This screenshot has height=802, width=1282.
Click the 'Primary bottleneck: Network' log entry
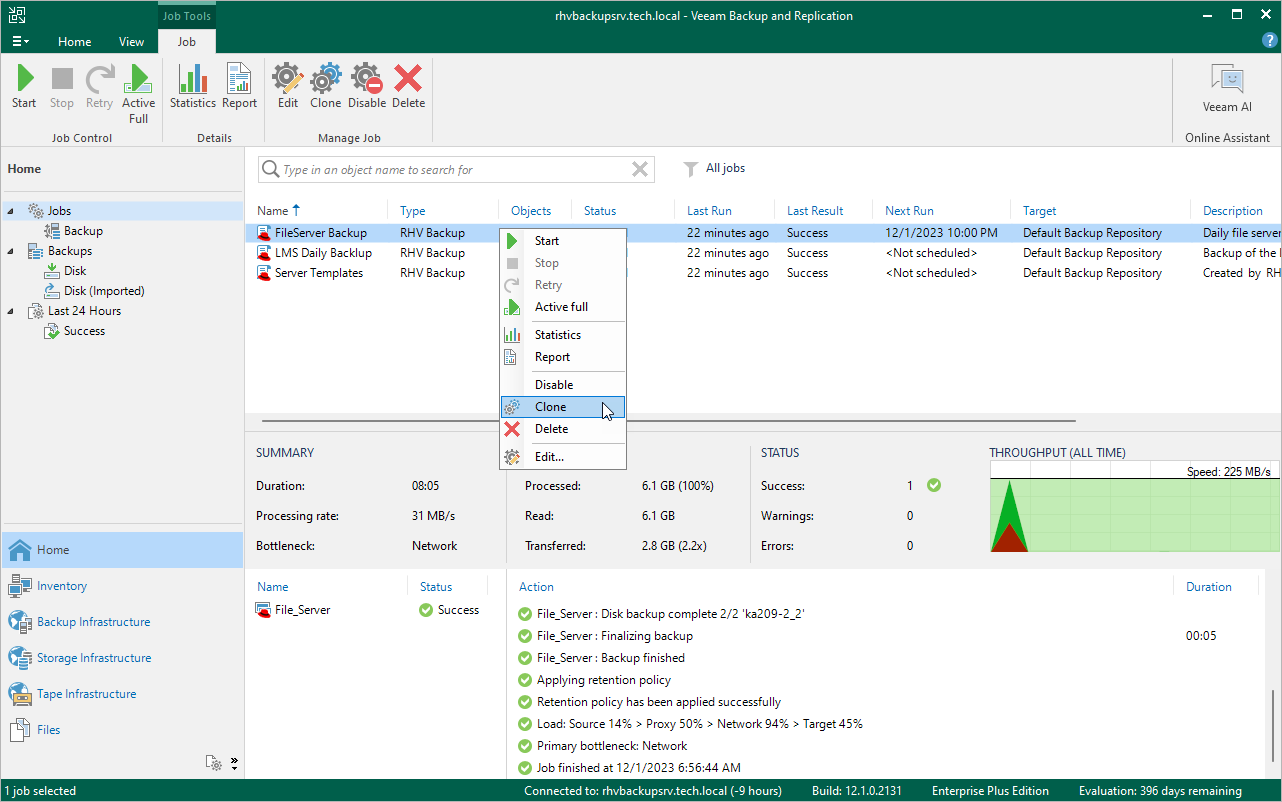[x=611, y=746]
